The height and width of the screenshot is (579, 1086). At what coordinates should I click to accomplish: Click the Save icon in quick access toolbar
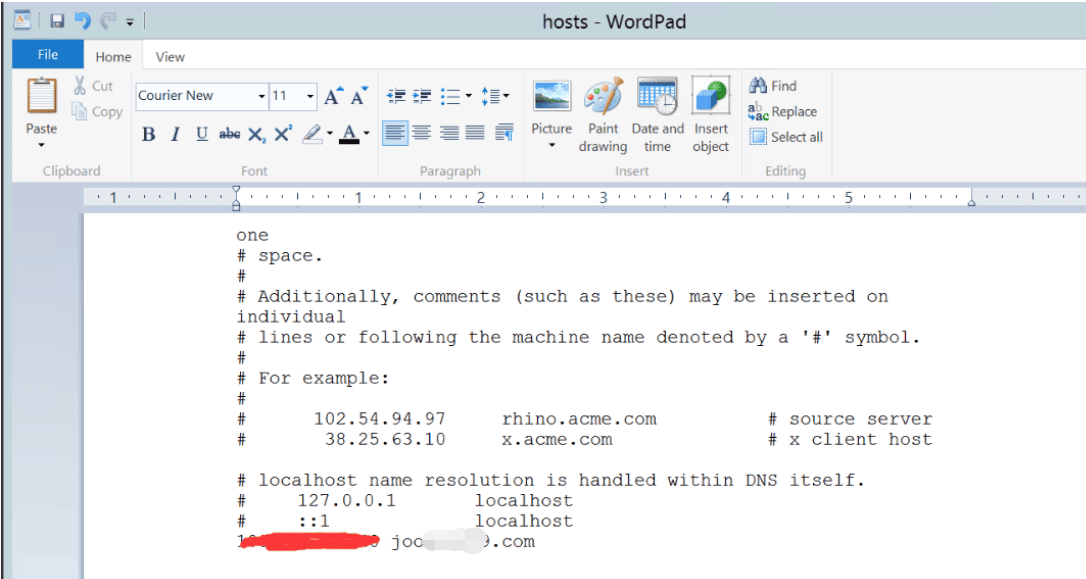tap(57, 21)
